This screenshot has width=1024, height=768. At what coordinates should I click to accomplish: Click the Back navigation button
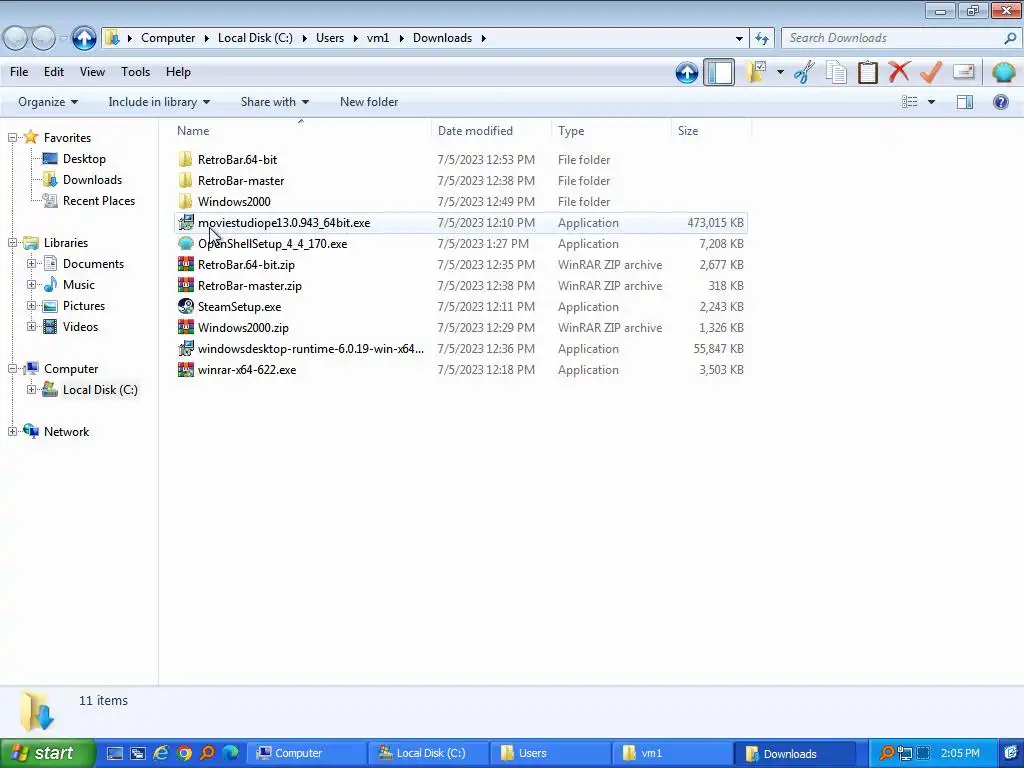pyautogui.click(x=16, y=39)
